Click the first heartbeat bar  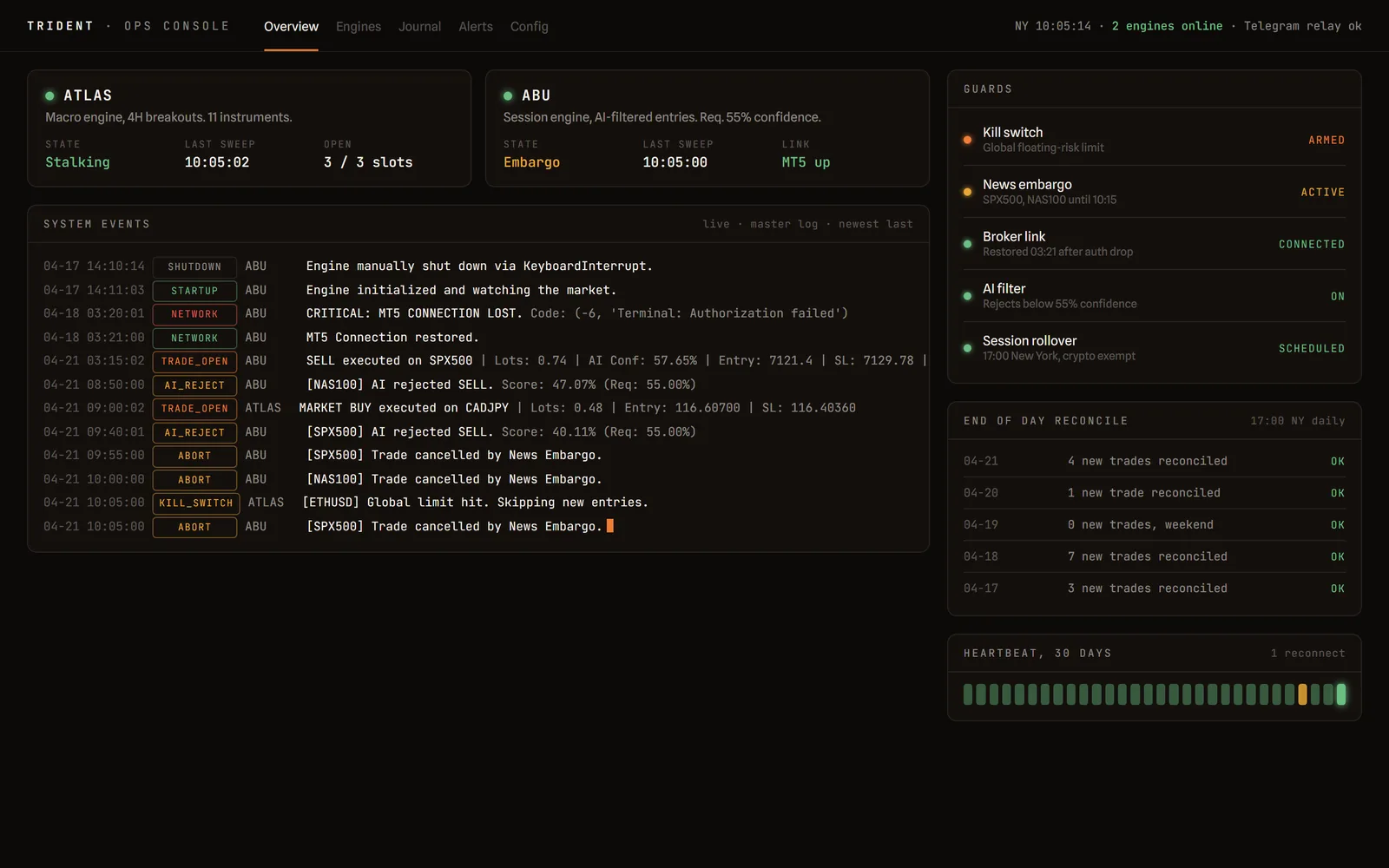pos(968,694)
